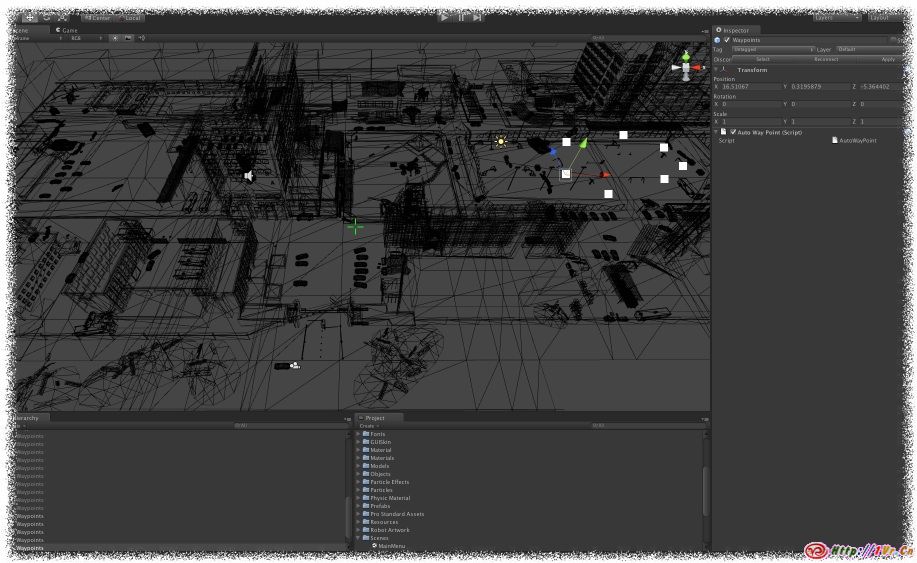
Task: Disable the Auto Way Point script checkbox
Action: (x=733, y=131)
